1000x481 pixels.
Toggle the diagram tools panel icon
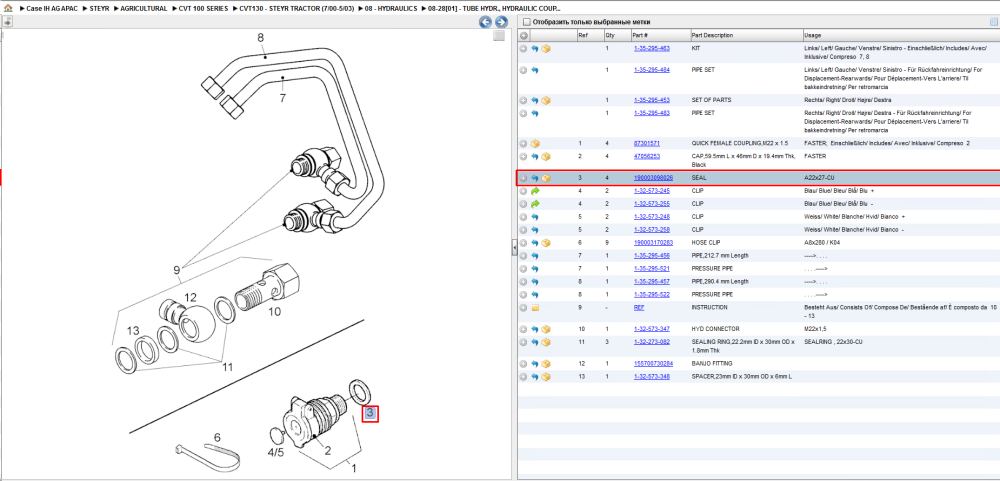[7, 22]
